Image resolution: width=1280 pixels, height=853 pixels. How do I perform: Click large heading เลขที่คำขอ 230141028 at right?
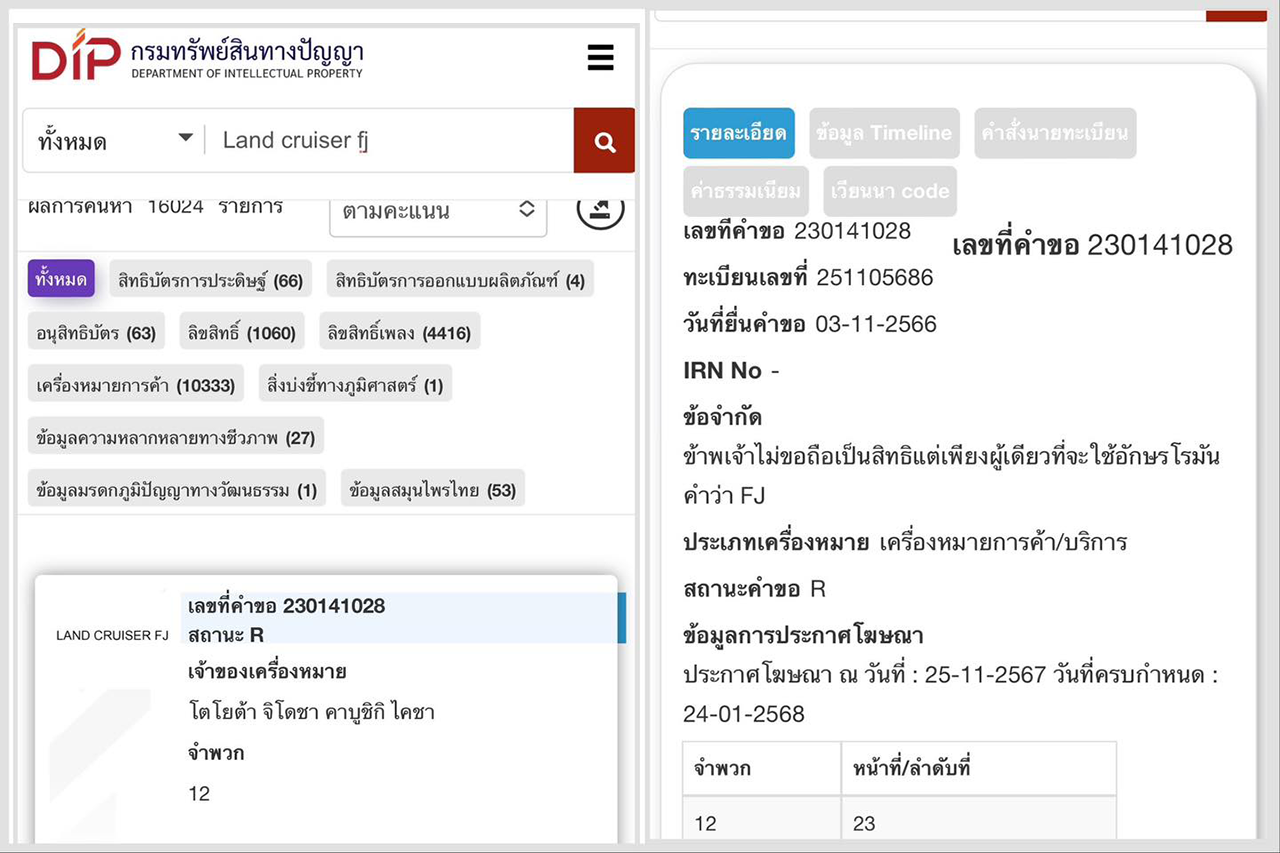click(1093, 245)
